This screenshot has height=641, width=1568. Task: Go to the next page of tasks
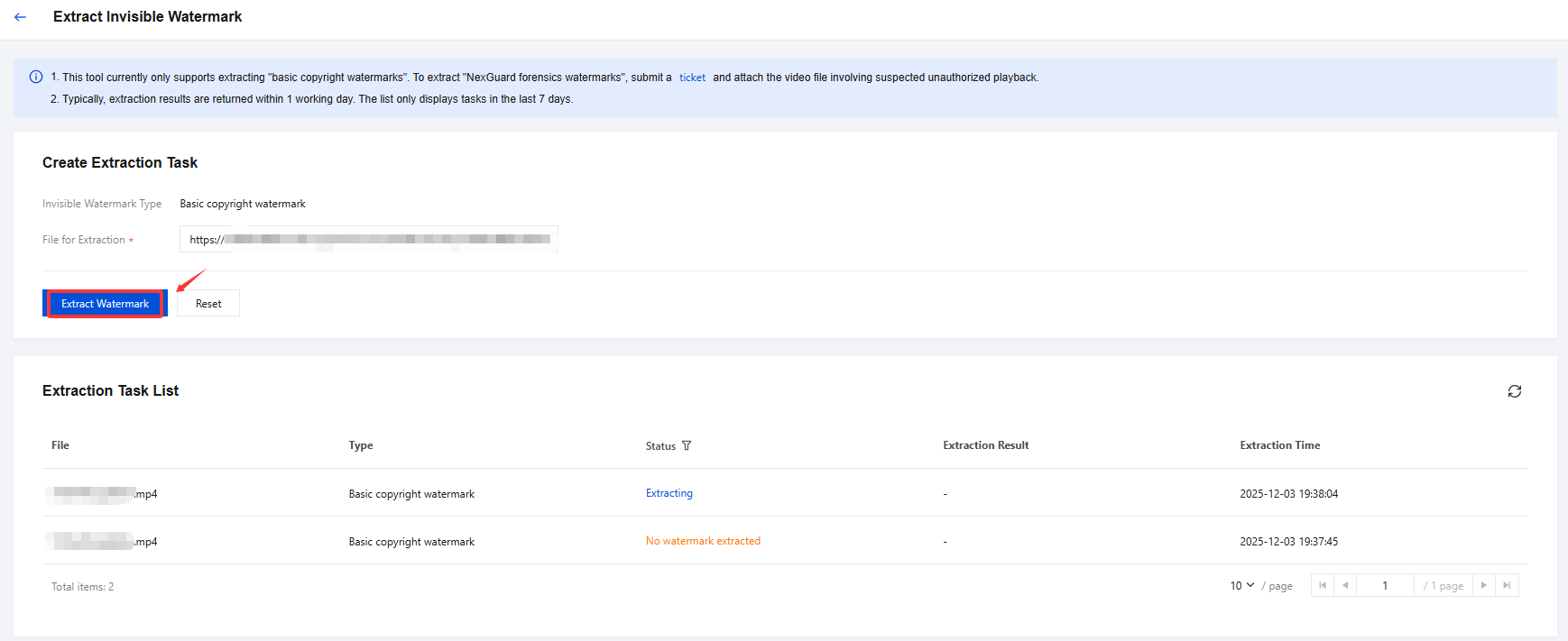click(x=1483, y=586)
